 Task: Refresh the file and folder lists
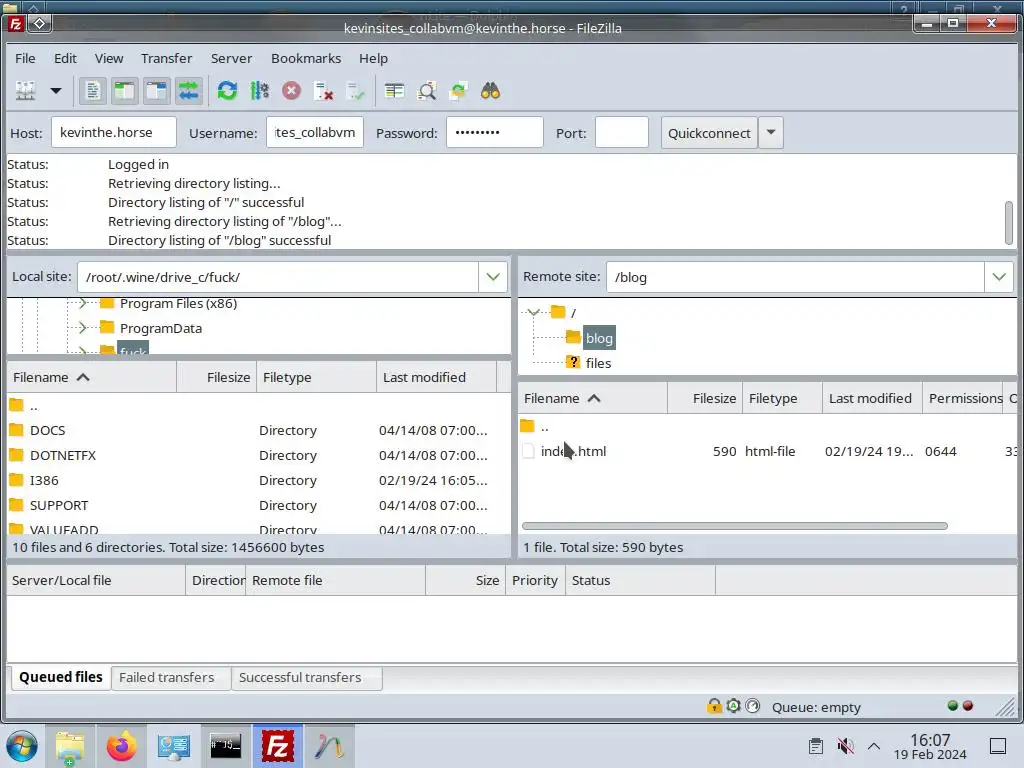coord(227,91)
